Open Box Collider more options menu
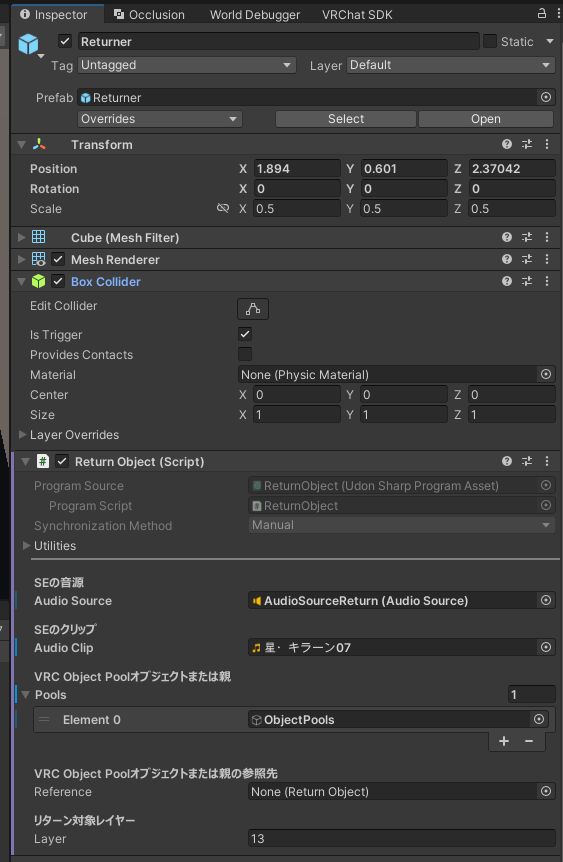563x862 pixels. (x=547, y=281)
